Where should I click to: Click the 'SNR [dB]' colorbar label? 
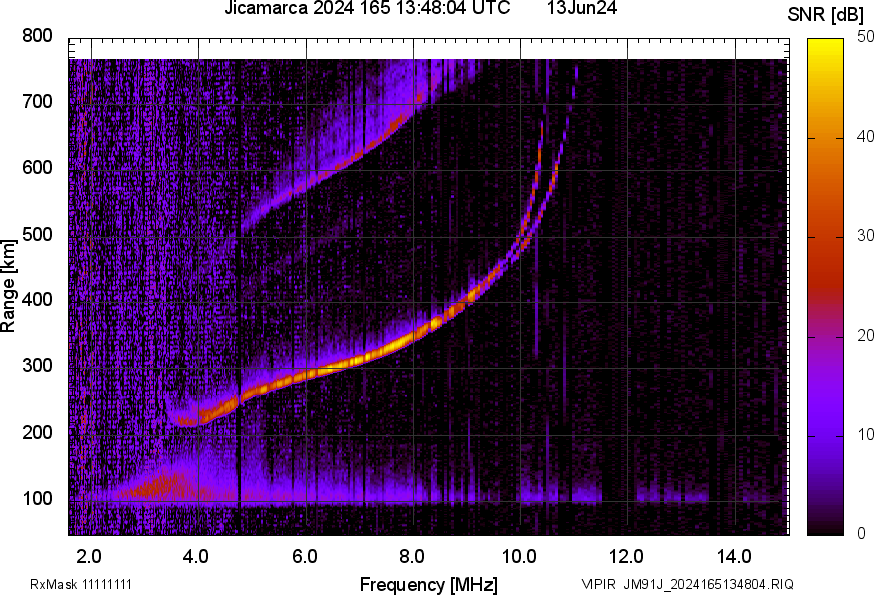click(826, 15)
